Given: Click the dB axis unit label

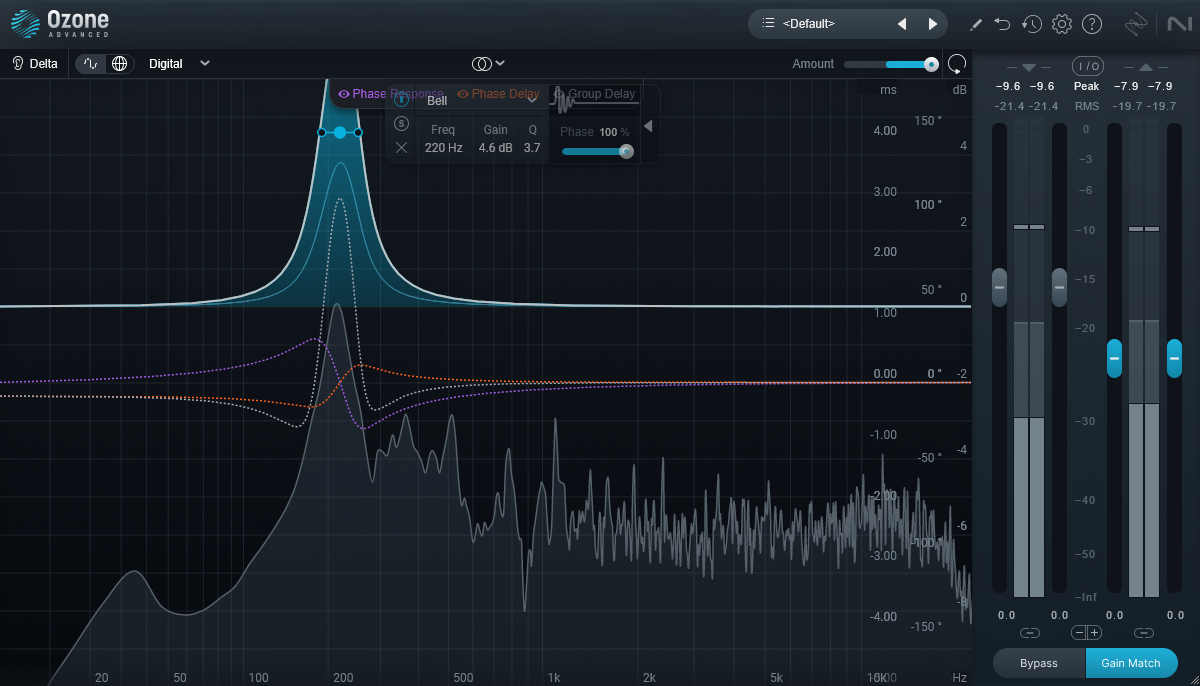Looking at the screenshot, I should point(960,90).
